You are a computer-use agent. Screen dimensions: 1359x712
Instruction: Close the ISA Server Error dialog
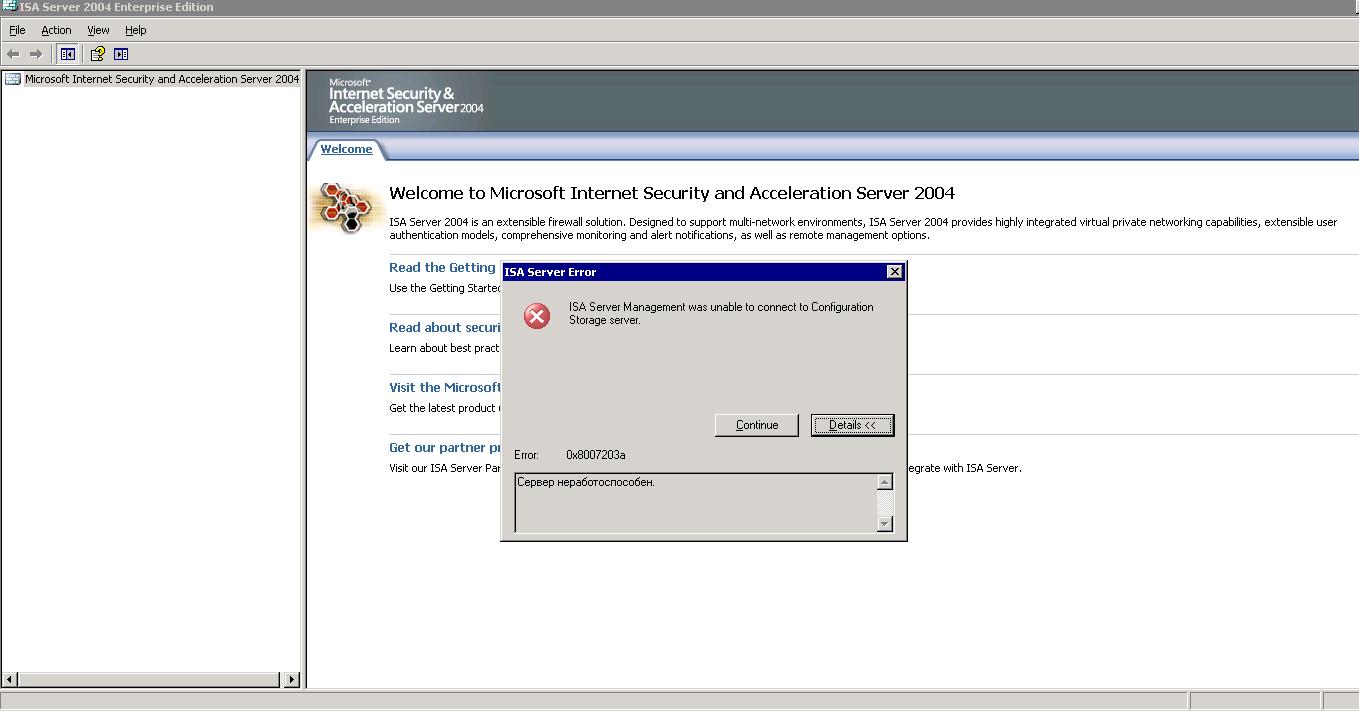click(895, 272)
